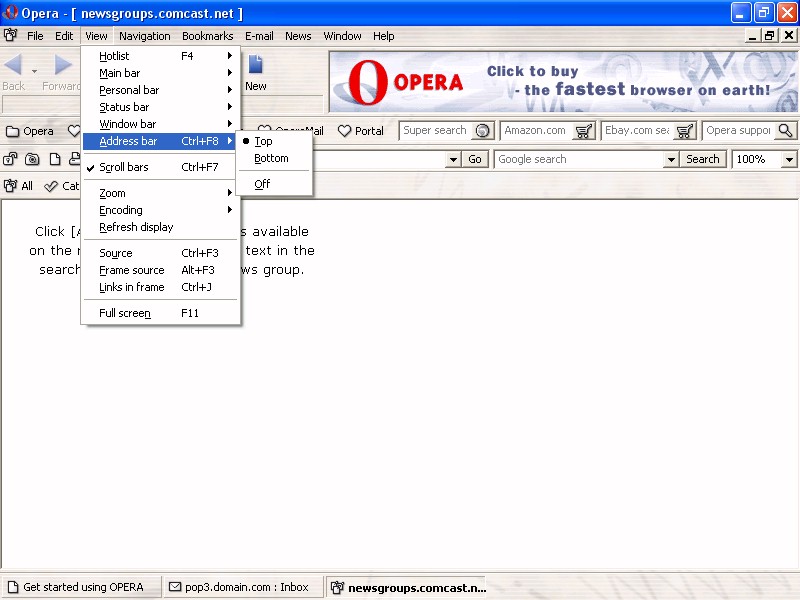800x600 pixels.
Task: Expand the address field dropdown arrow
Action: coord(453,160)
